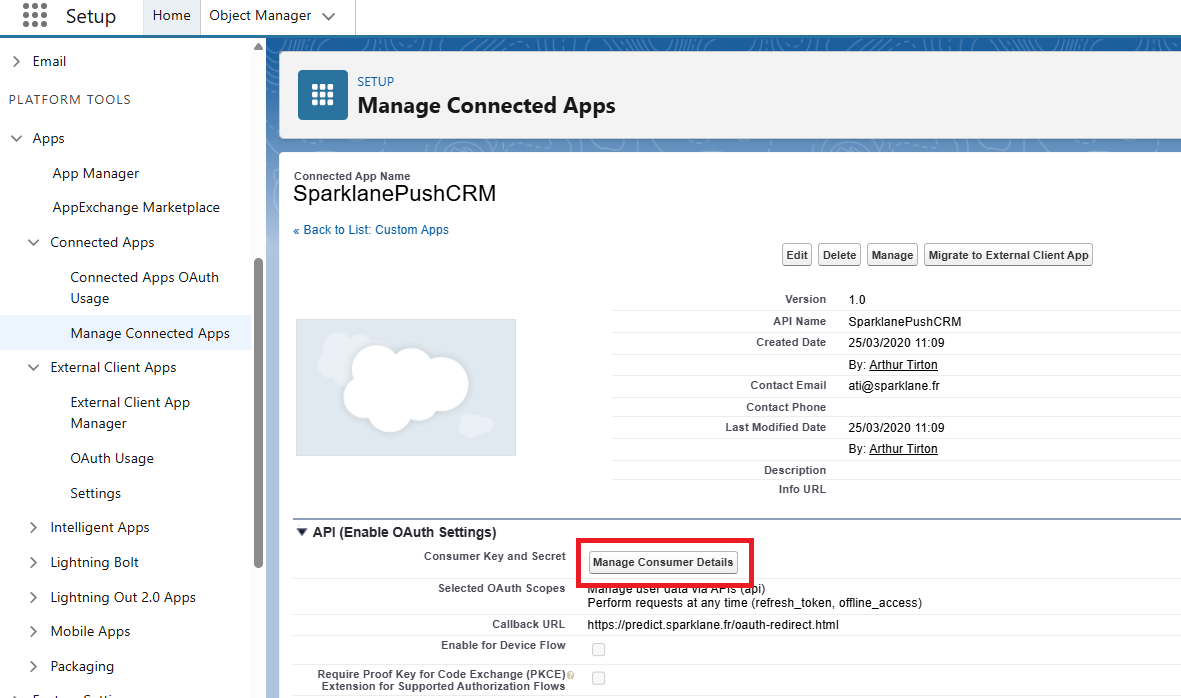The image size is (1181, 698).
Task: Collapse the External Client Apps chevron
Action: coord(34,367)
